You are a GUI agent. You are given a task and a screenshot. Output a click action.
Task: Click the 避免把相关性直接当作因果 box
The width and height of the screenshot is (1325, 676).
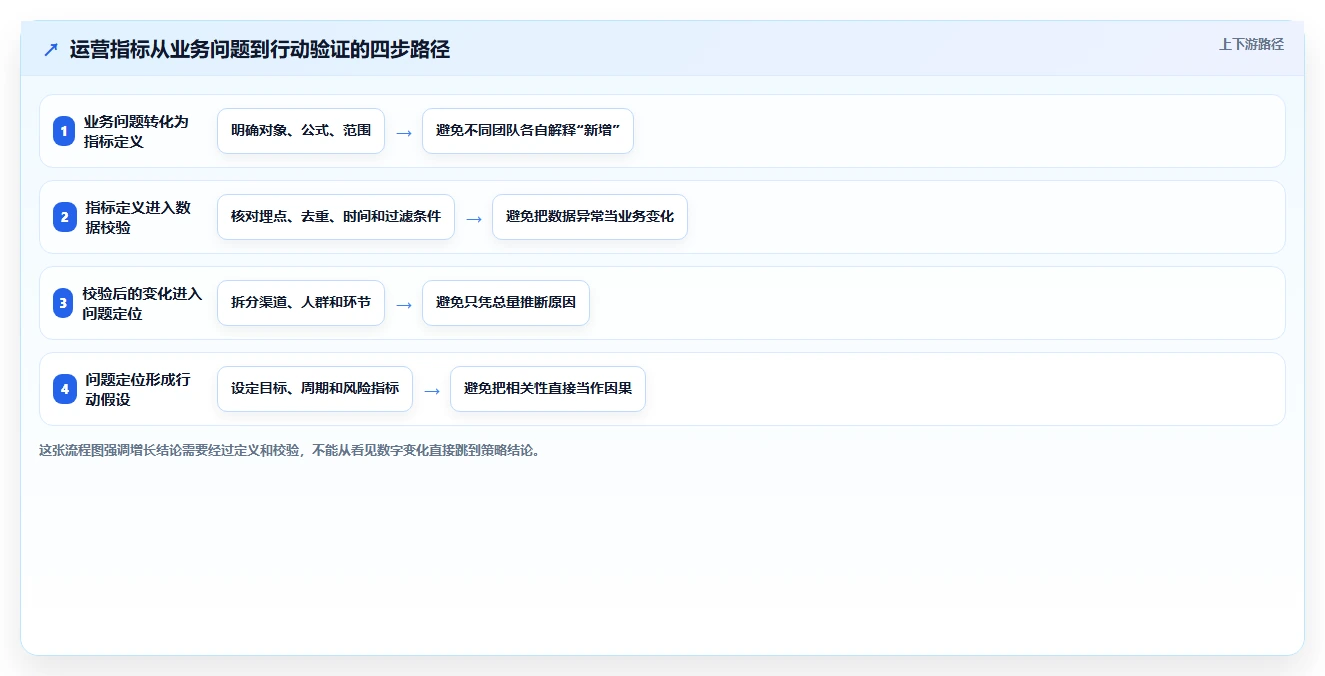click(x=548, y=389)
